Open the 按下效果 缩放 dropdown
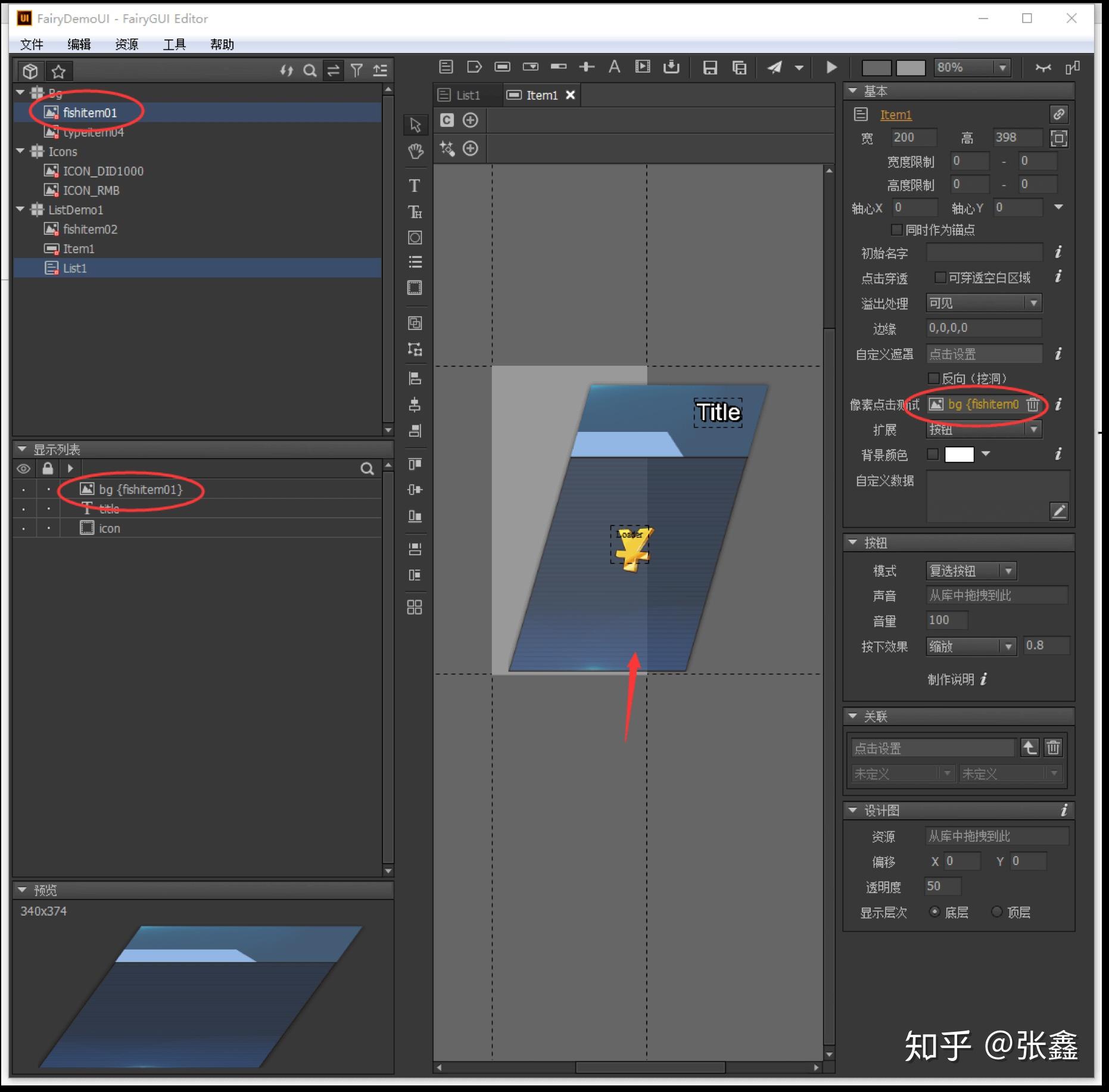The height and width of the screenshot is (1092, 1109). pyautogui.click(x=971, y=646)
